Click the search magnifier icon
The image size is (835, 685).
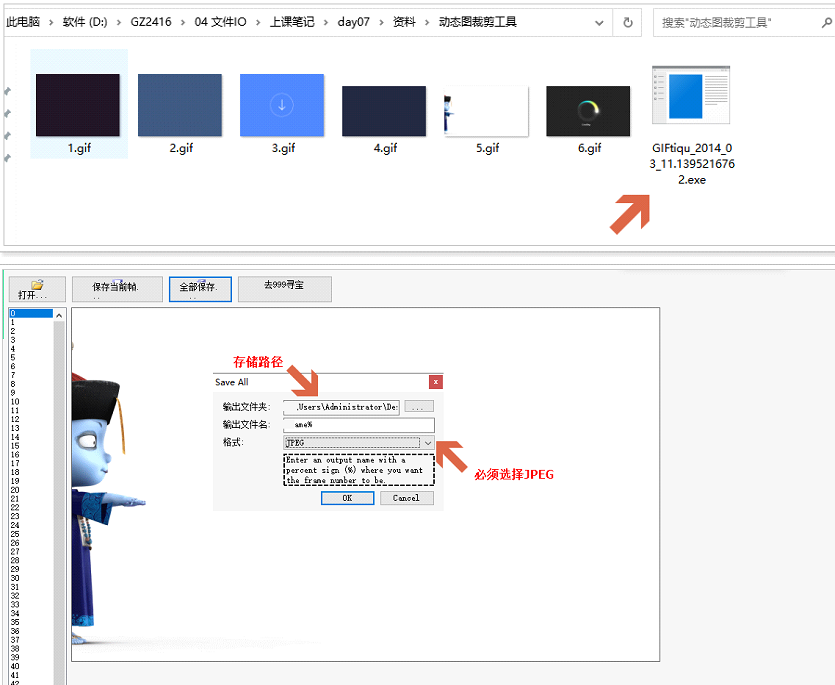pyautogui.click(x=826, y=22)
